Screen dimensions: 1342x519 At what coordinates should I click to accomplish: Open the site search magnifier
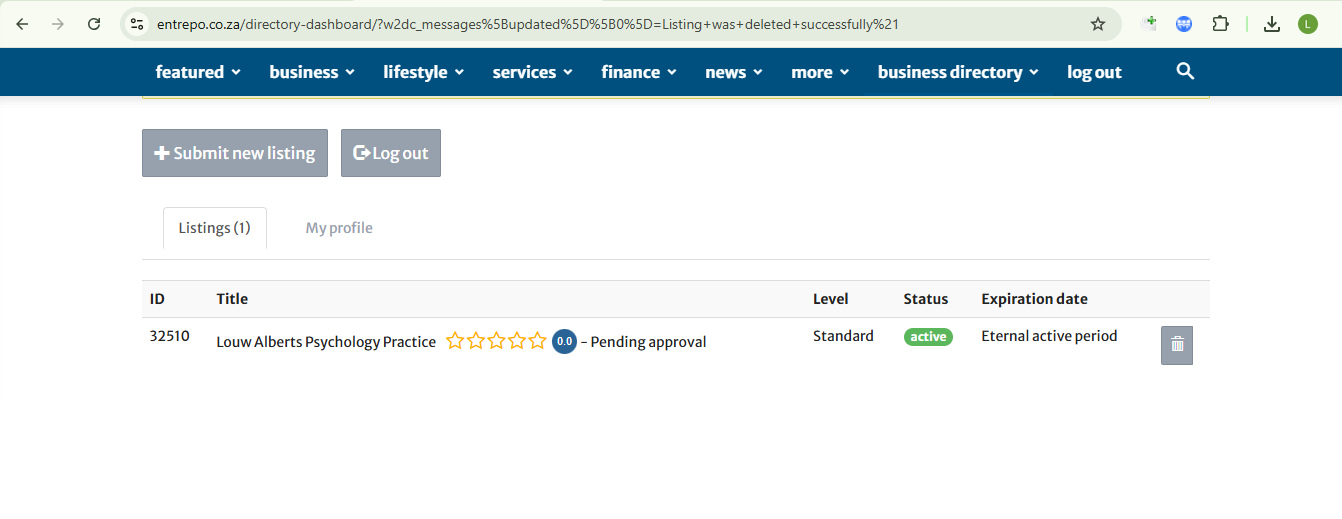[1185, 71]
